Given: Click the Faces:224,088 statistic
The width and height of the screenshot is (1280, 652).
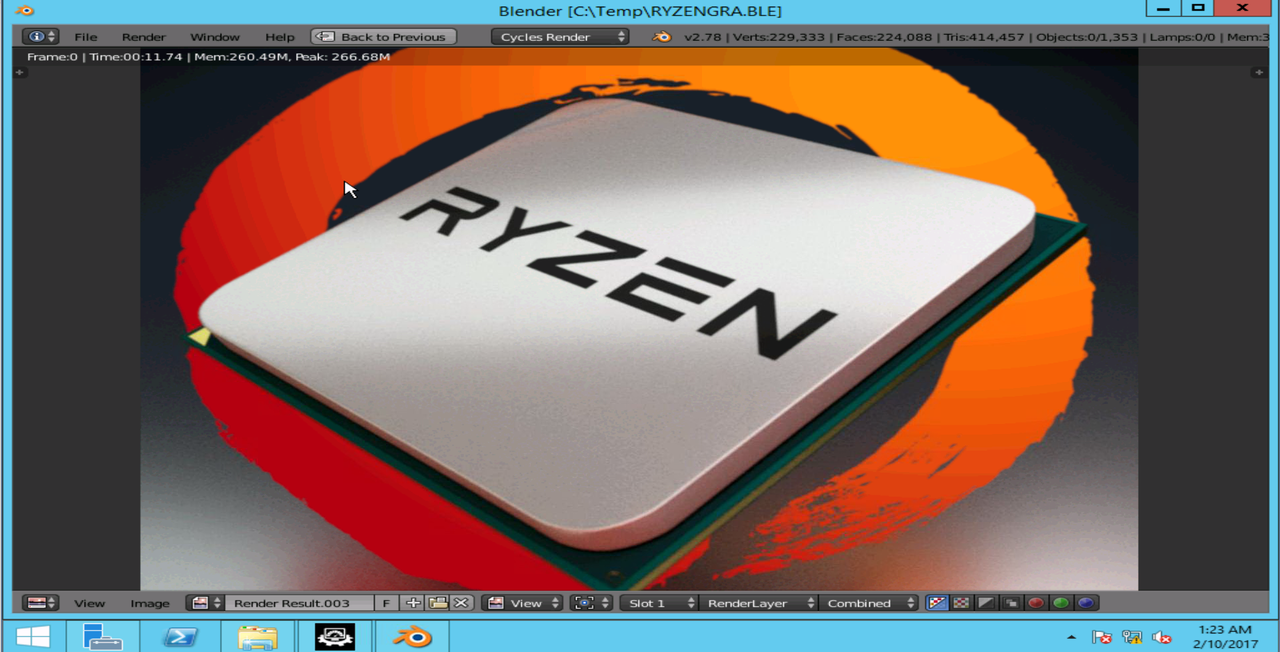Looking at the screenshot, I should (x=885, y=37).
